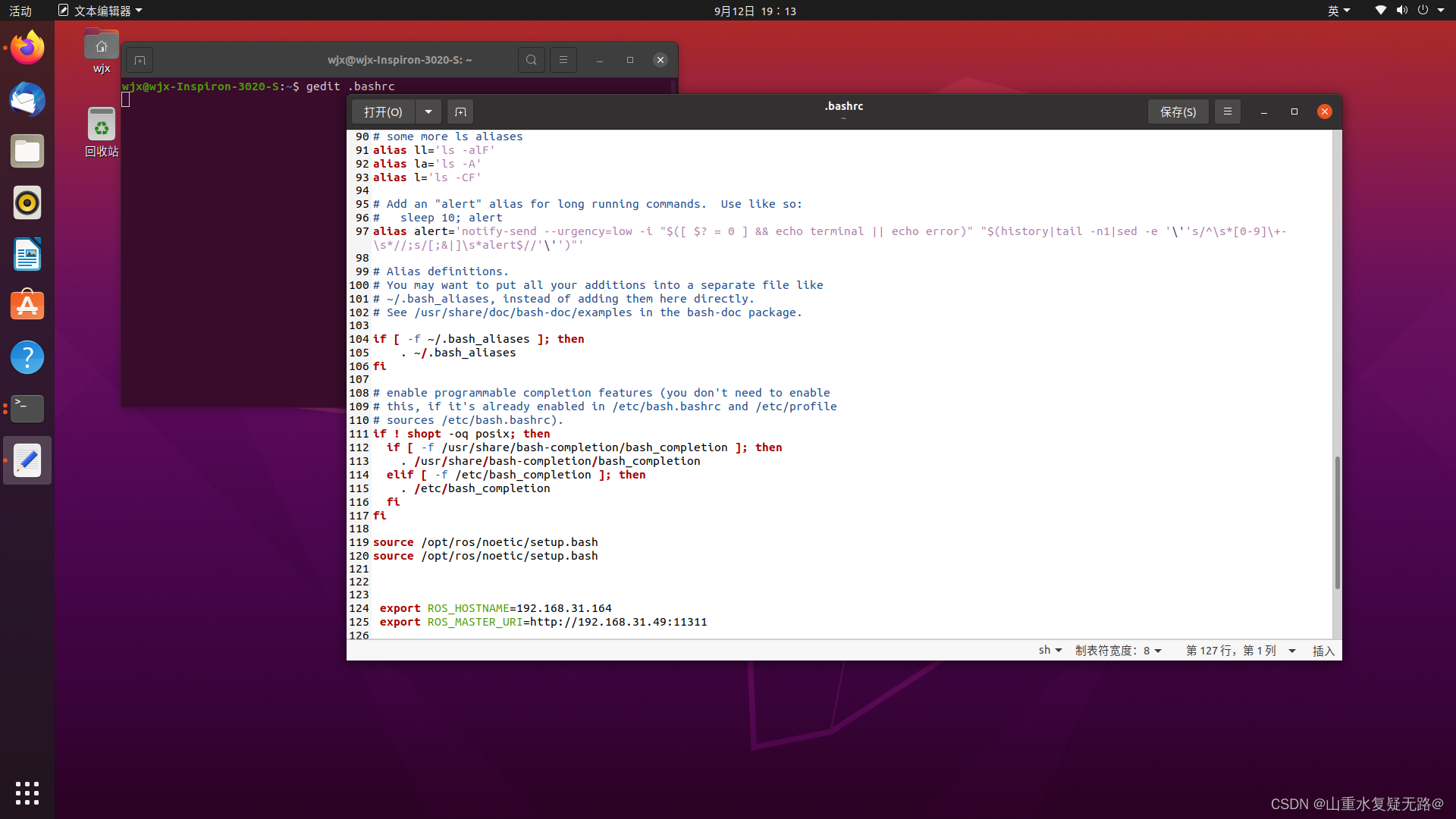The width and height of the screenshot is (1456, 819).
Task: Click line 100 comment about additions
Action: tap(598, 285)
